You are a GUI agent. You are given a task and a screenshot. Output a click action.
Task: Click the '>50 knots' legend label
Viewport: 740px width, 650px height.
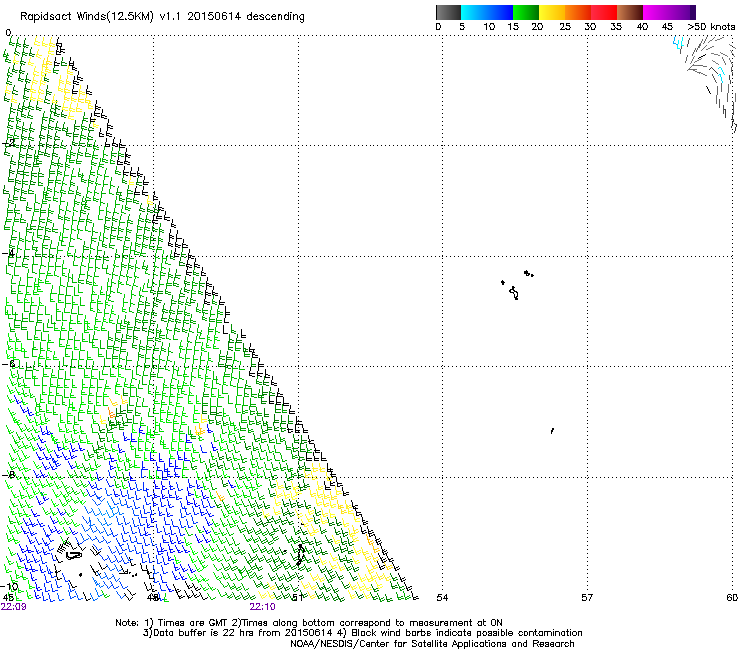coord(711,27)
